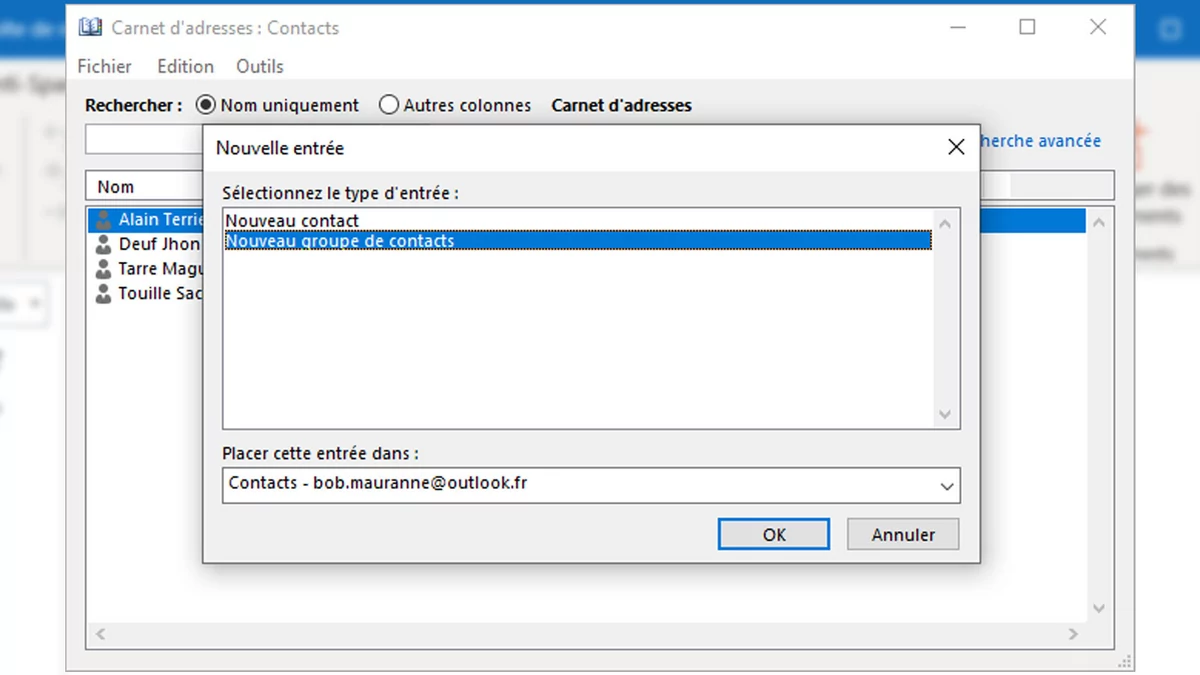The height and width of the screenshot is (675, 1200).
Task: Select Nouveau groupe de contacts entry
Action: [x=340, y=241]
